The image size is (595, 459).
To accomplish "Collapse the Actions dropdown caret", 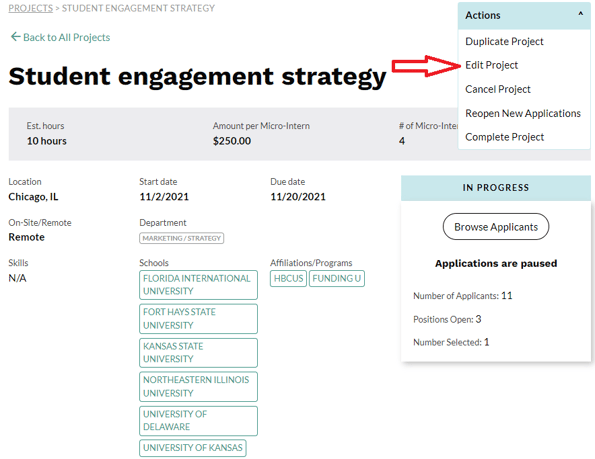I will (x=580, y=14).
